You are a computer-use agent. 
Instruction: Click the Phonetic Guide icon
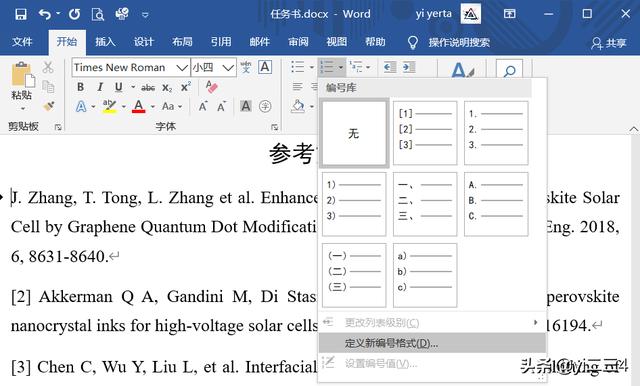pyautogui.click(x=246, y=67)
